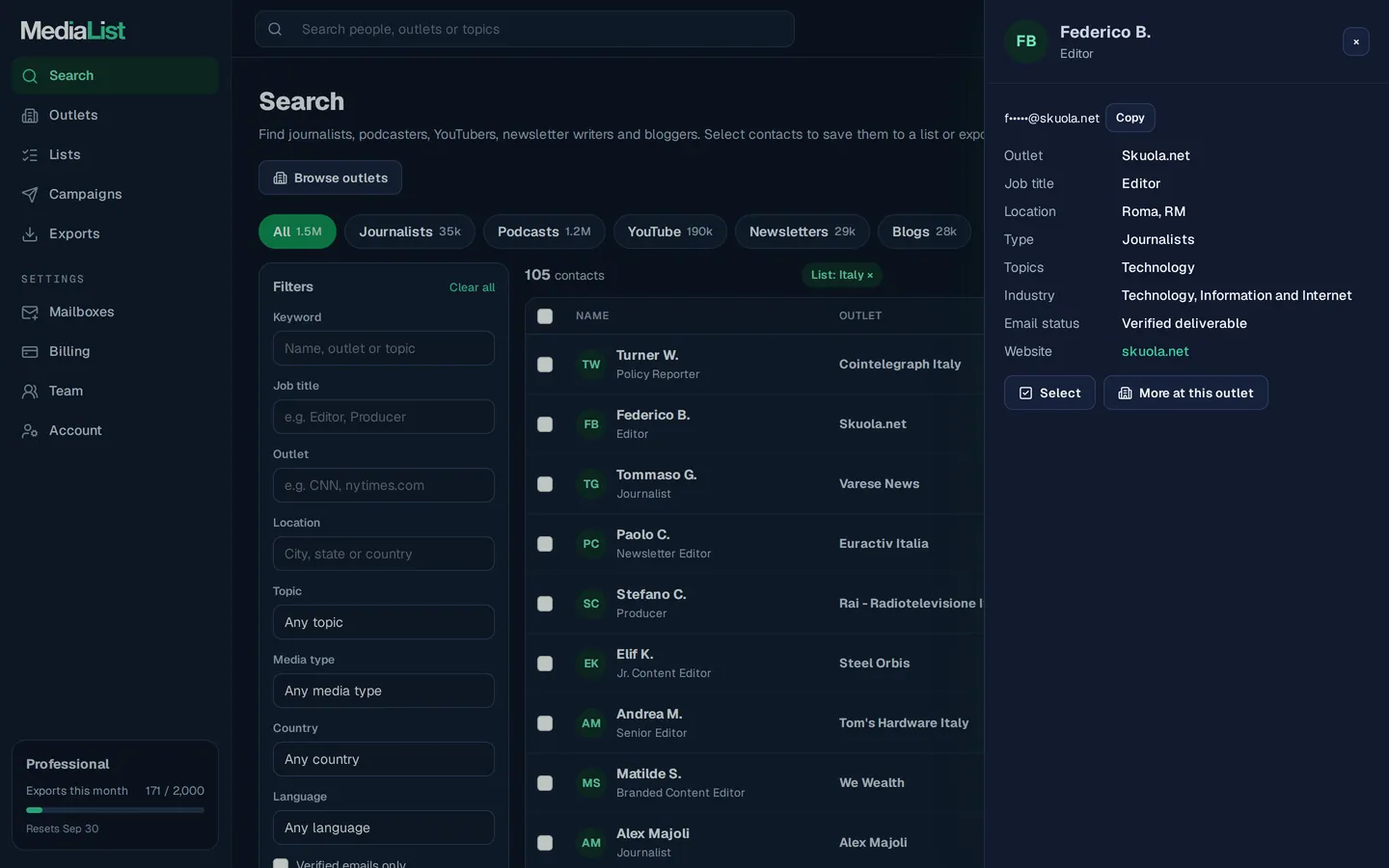Click the MS avatar for Matilde S.

click(x=591, y=783)
